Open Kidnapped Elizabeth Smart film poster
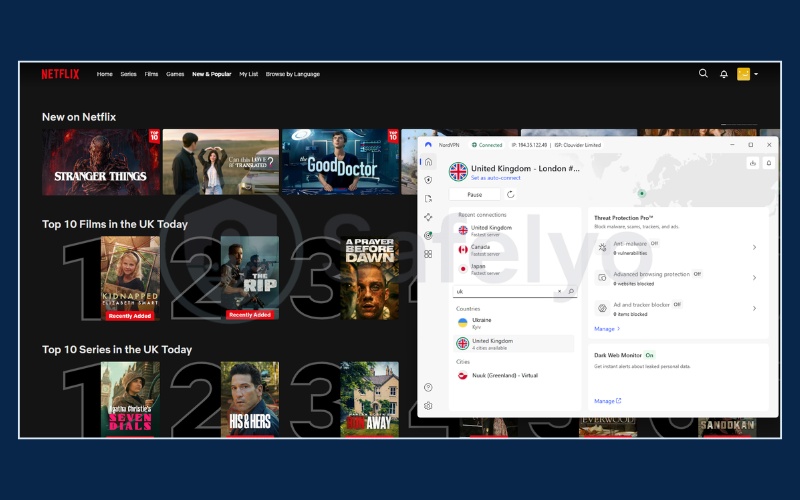 130,278
